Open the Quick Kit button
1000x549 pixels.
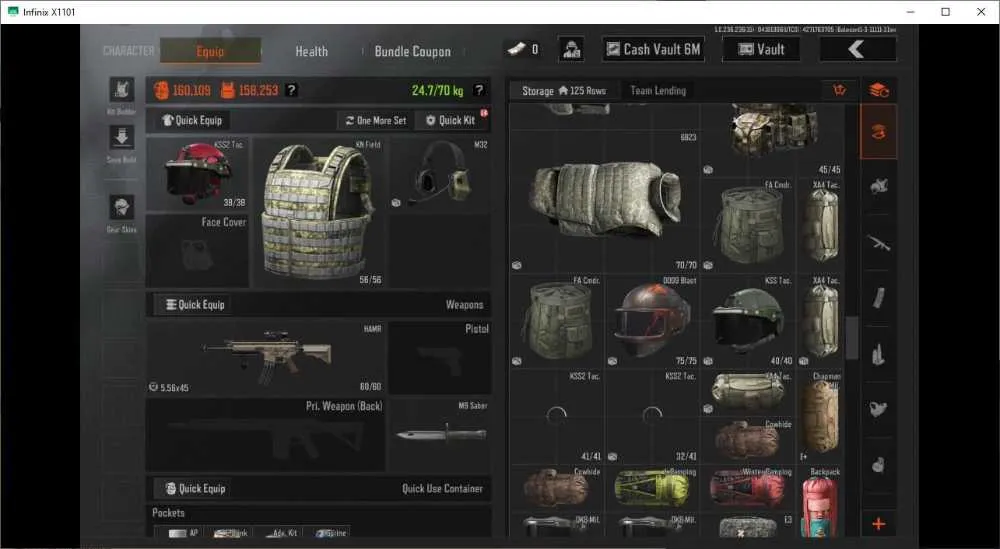[x=451, y=120]
